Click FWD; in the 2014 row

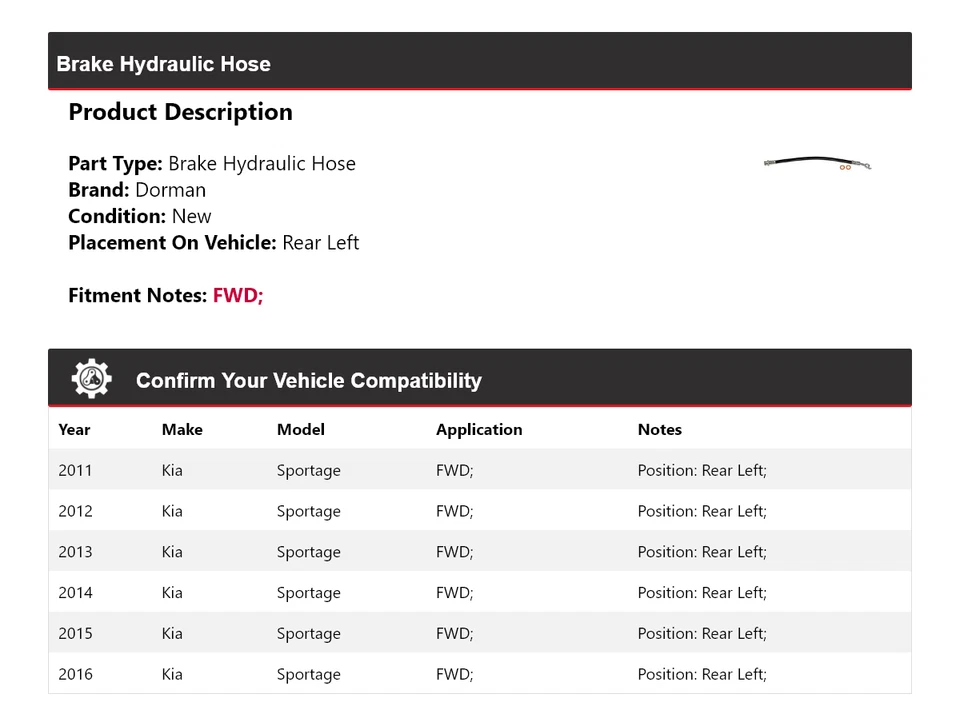click(454, 593)
